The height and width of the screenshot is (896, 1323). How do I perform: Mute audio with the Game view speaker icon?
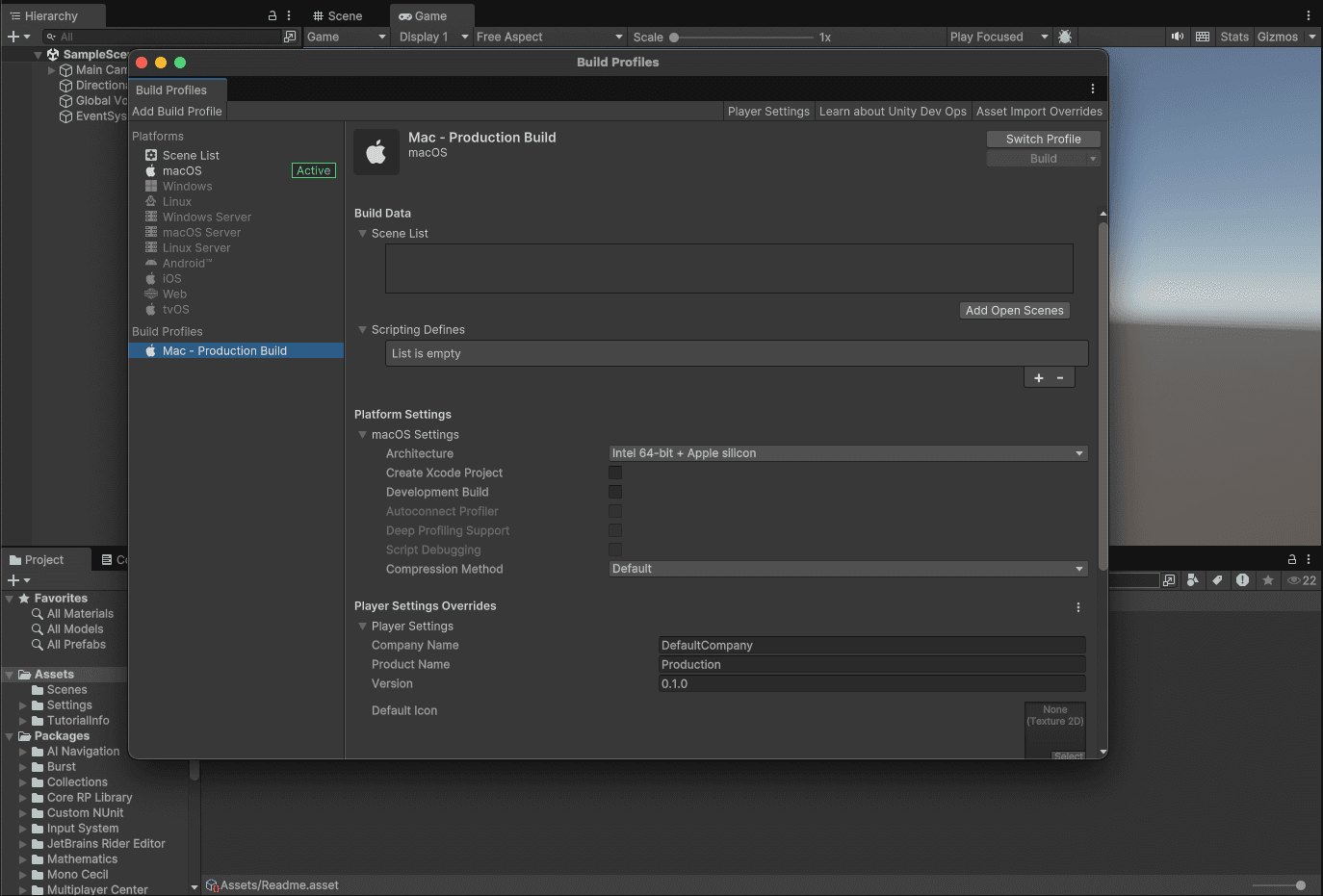pyautogui.click(x=1177, y=37)
